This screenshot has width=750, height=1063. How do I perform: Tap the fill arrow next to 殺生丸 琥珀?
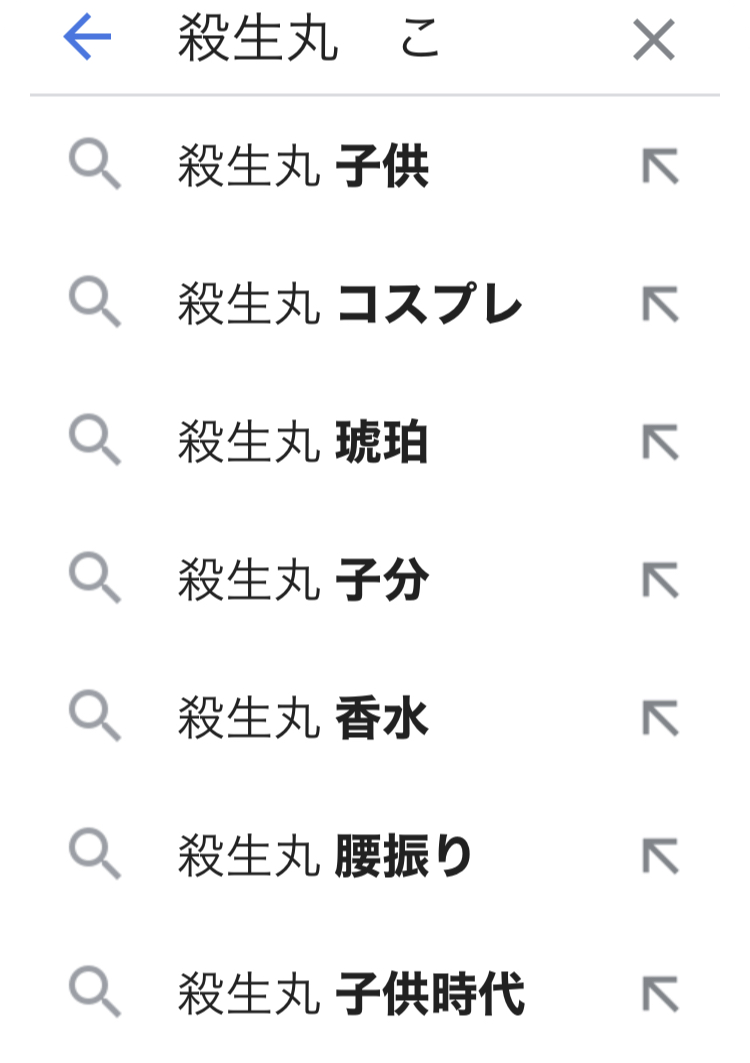(x=660, y=443)
